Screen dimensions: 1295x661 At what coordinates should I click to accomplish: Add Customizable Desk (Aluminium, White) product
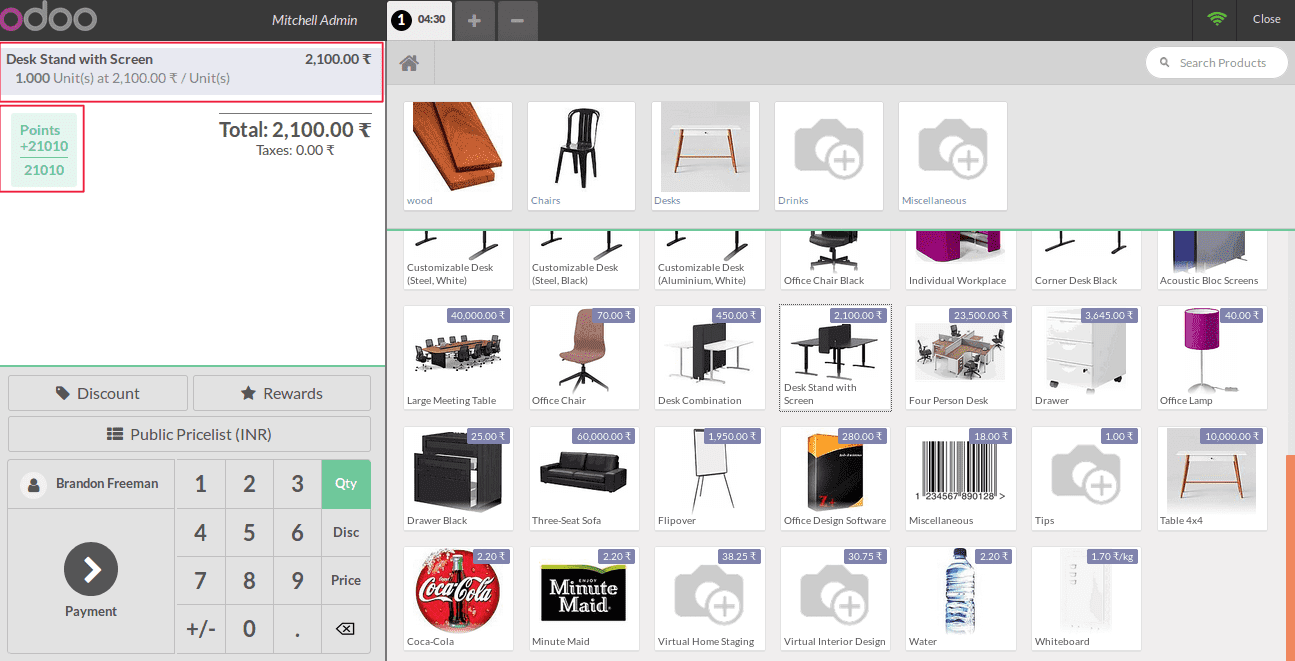point(710,260)
